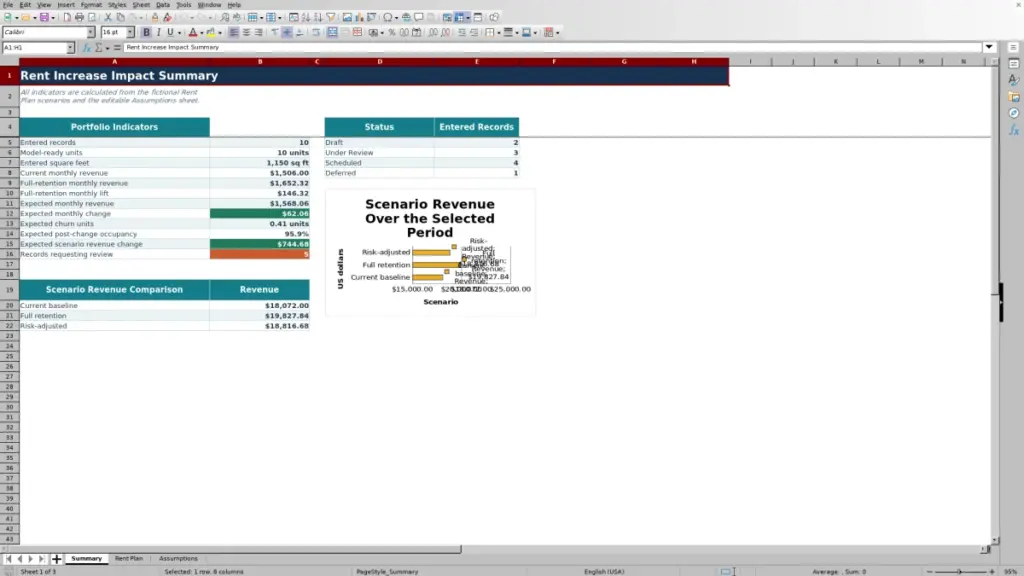Switch to the Assumptions sheet tab
Image resolution: width=1024 pixels, height=576 pixels.
(178, 559)
